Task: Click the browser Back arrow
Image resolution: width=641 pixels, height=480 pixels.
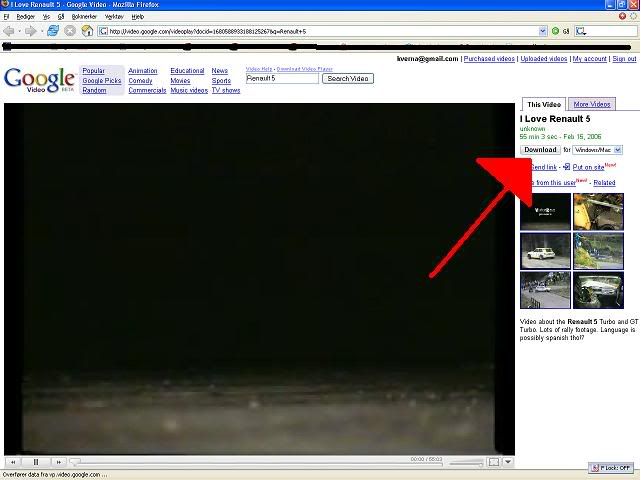Action: coord(8,31)
